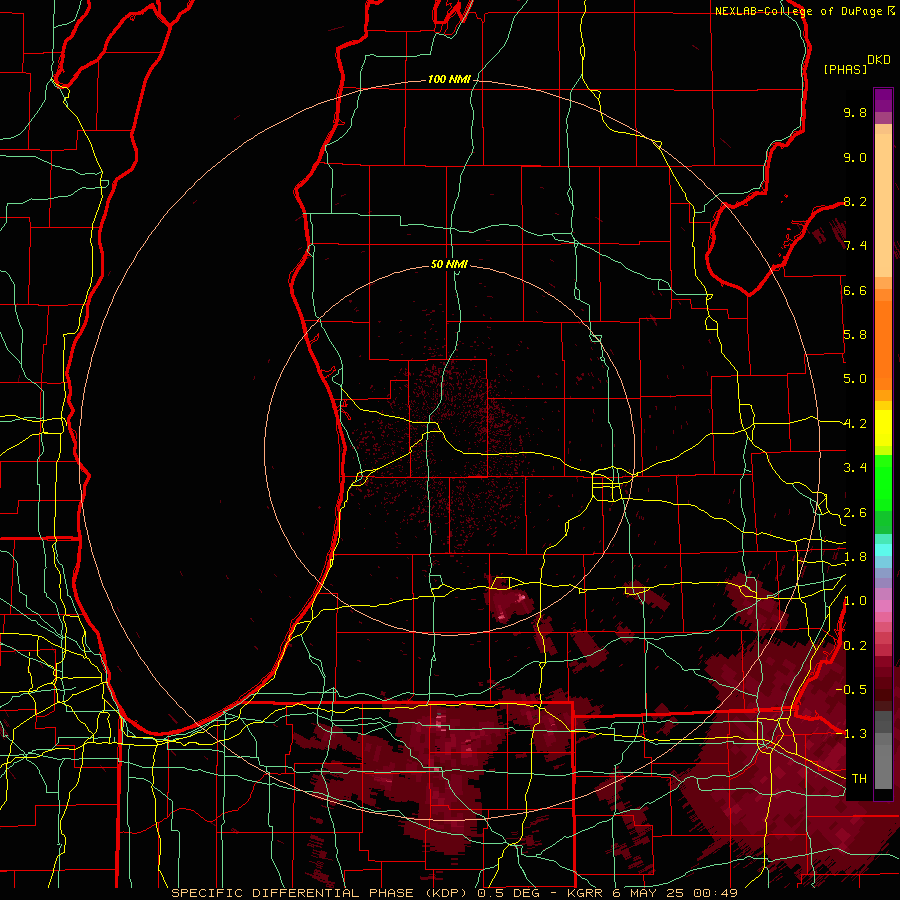Pick the pink color scale segment
This screenshot has height=900, width=900.
(883, 606)
